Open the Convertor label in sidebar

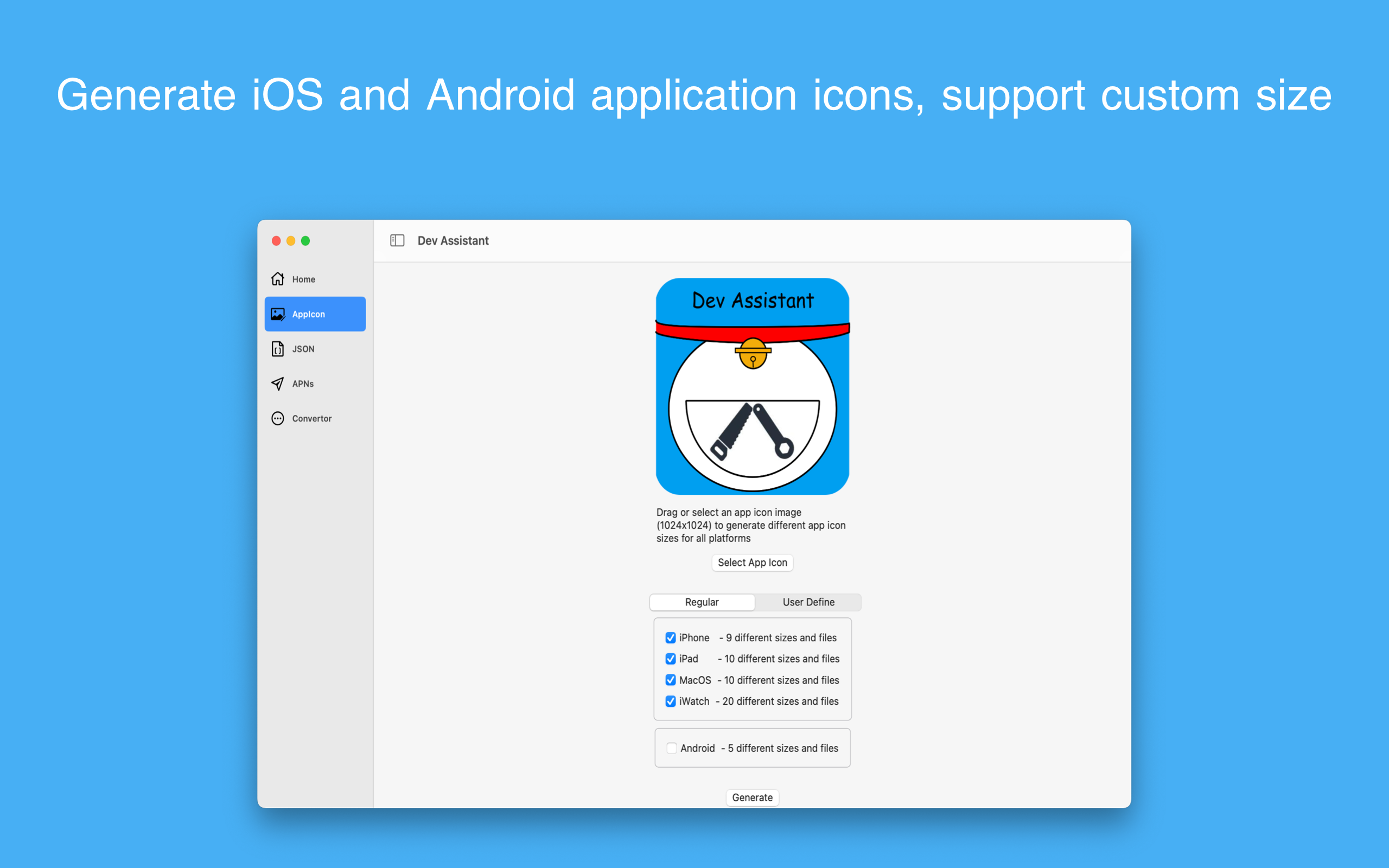[311, 418]
